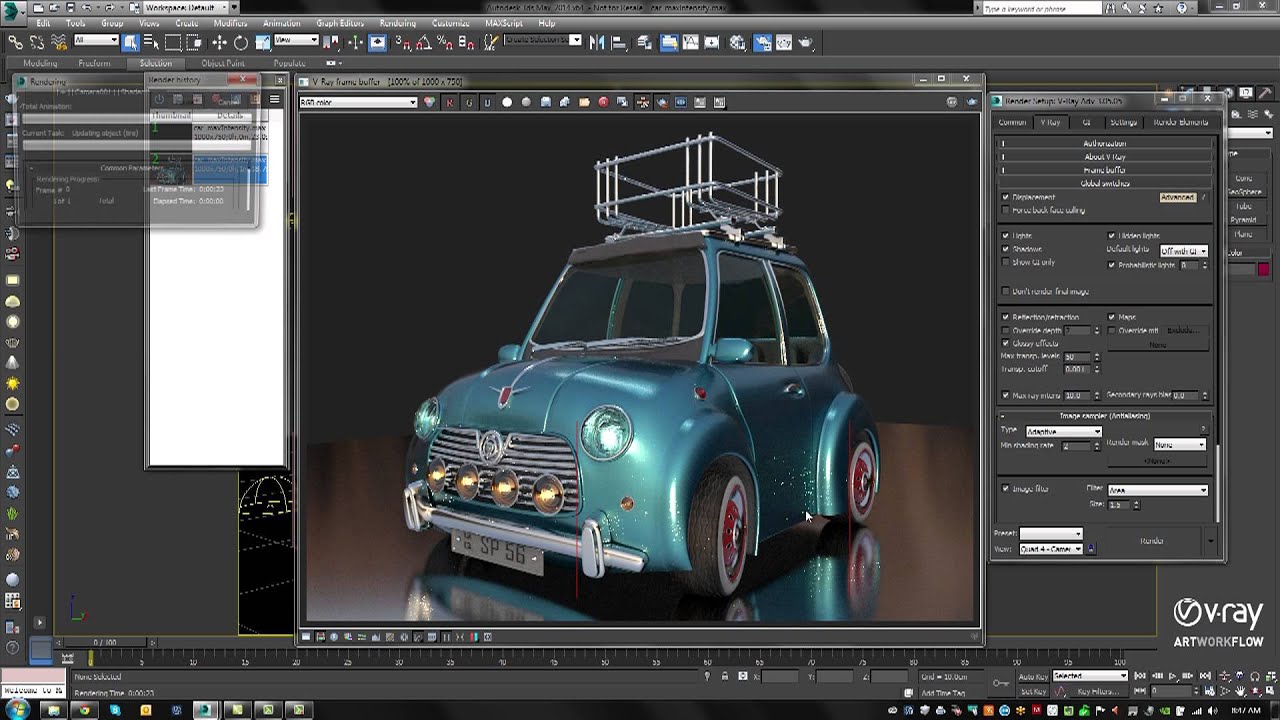The image size is (1280, 720).
Task: Click the Auto Key button
Action: 1033,676
